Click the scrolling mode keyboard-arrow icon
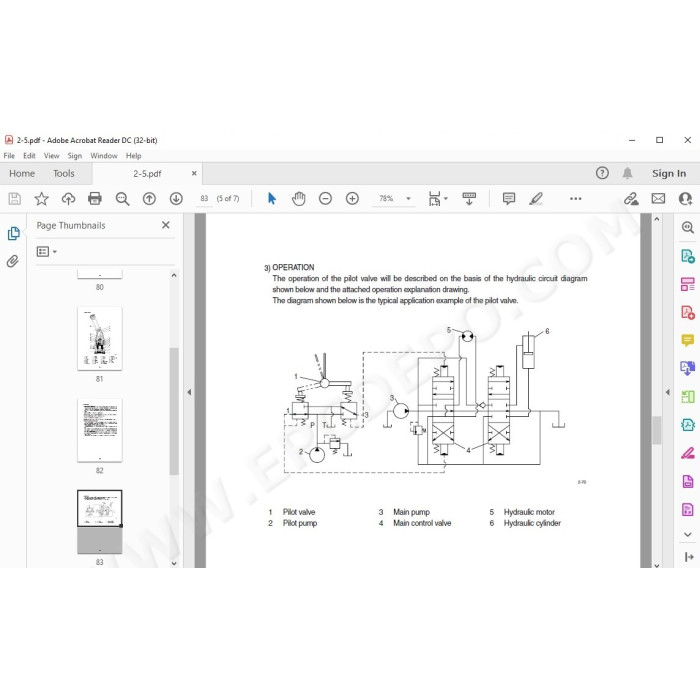Image resolution: width=700 pixels, height=700 pixels. (x=469, y=199)
